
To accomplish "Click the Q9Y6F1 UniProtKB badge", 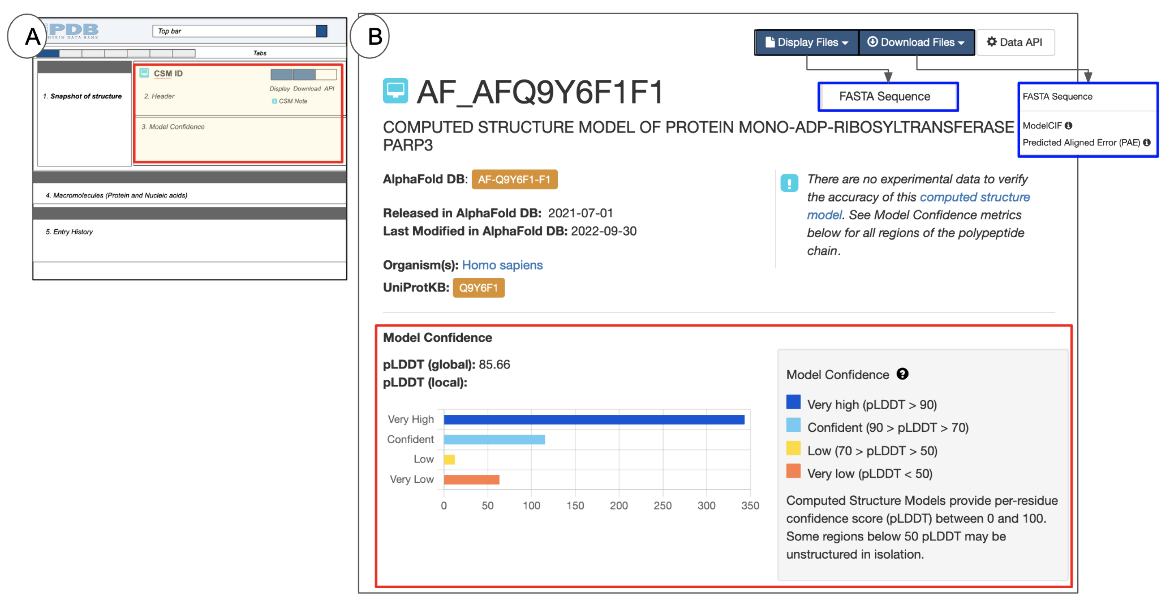I will 478,288.
